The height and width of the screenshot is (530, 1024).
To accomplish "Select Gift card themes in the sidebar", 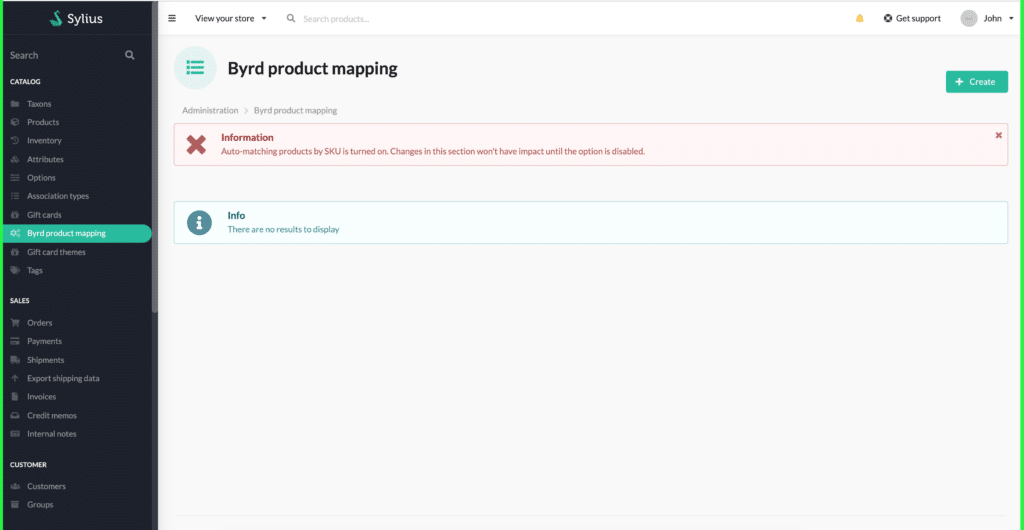I will point(56,252).
